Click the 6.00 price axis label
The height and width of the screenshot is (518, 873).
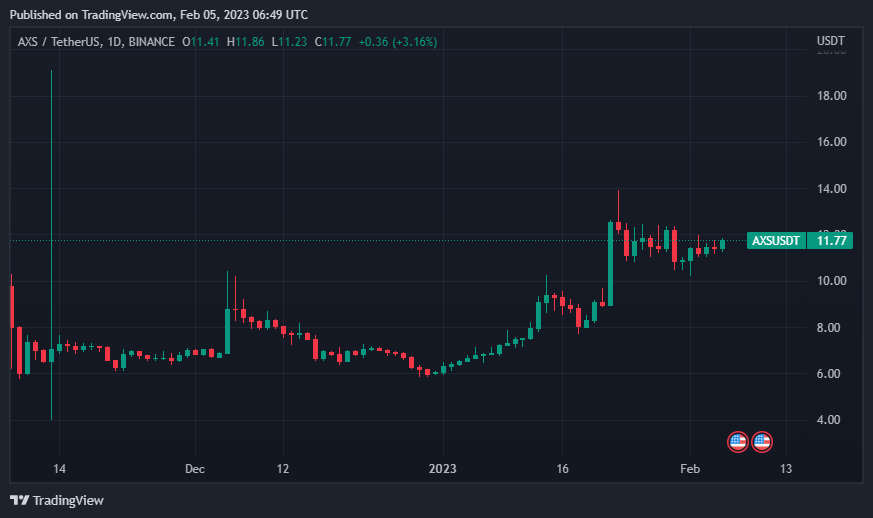click(x=828, y=374)
